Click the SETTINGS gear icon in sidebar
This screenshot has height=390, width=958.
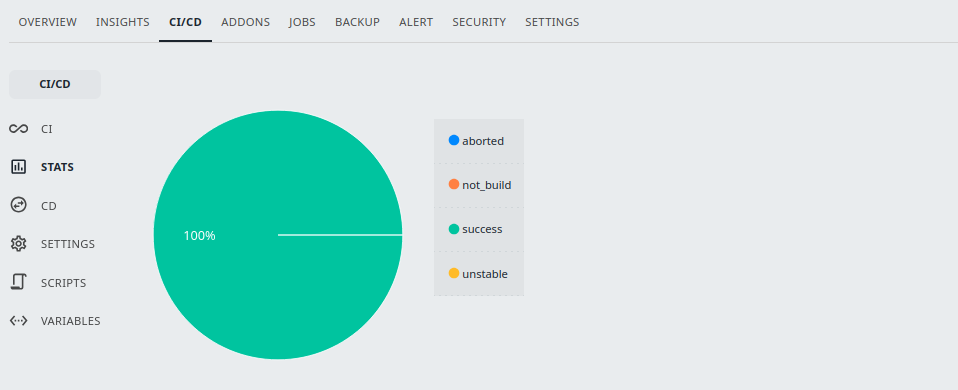coord(18,244)
